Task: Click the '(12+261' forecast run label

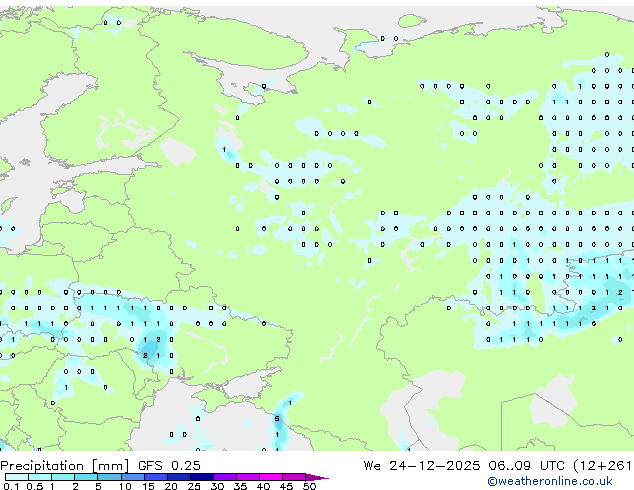Action: pyautogui.click(x=602, y=466)
